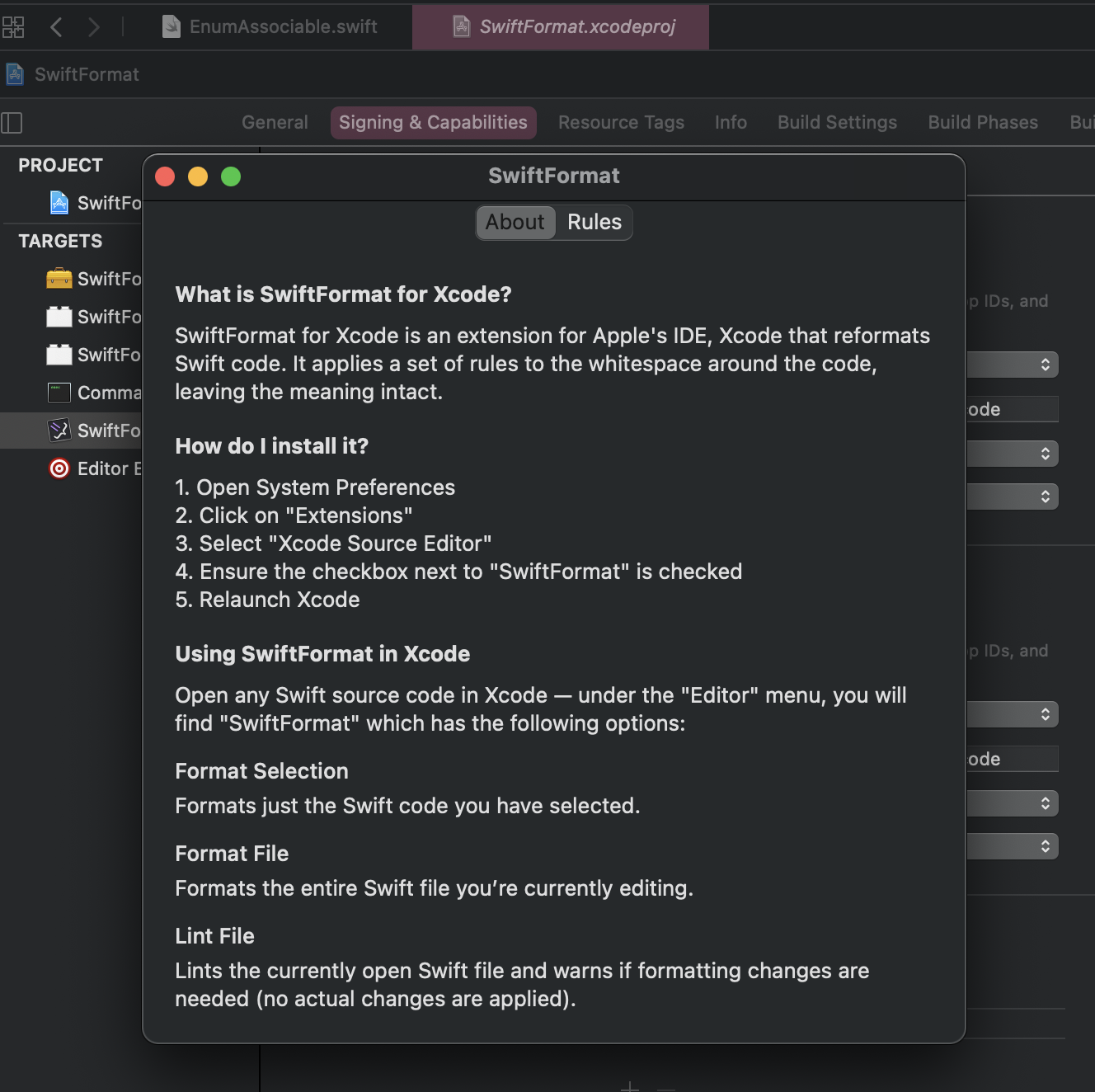Click the 'What is SwiftFormat for Xcode?' heading

tap(343, 294)
